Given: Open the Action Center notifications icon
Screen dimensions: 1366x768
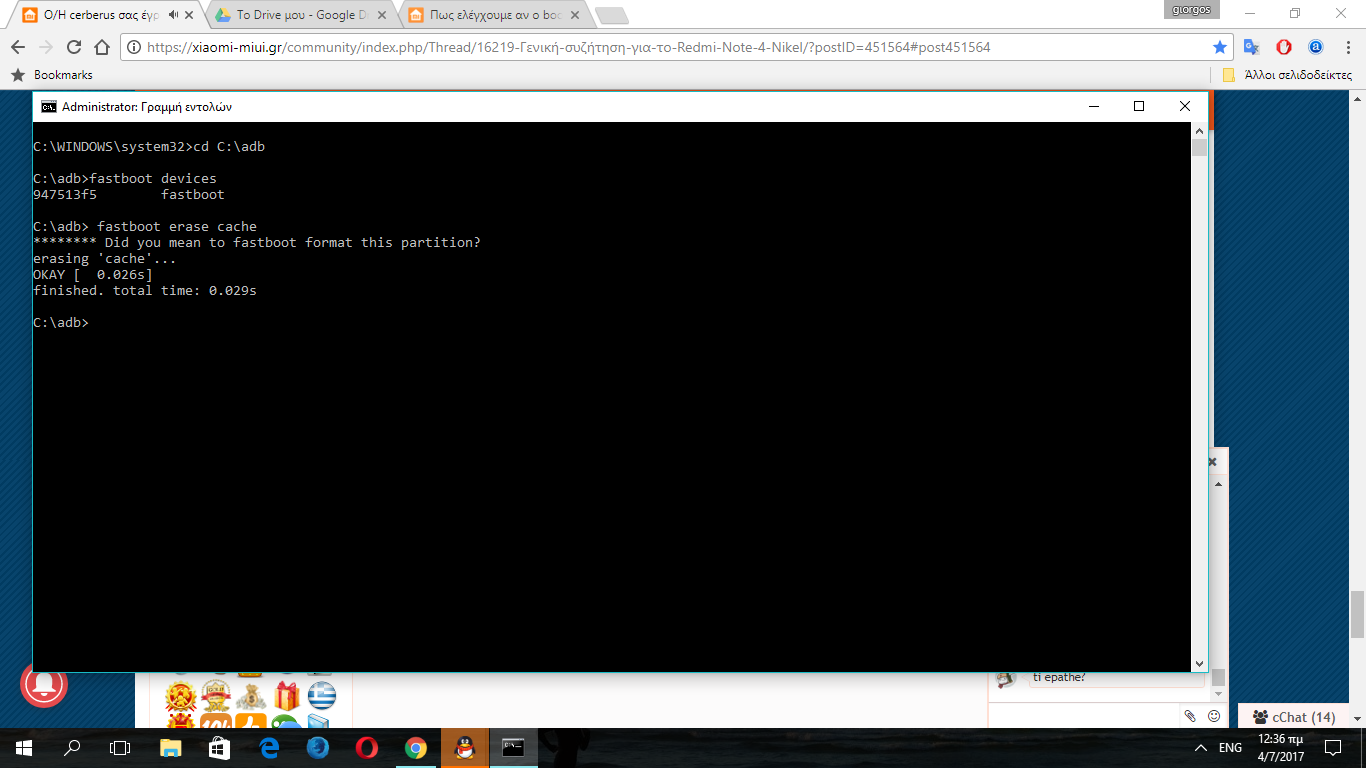Looking at the screenshot, I should point(1333,747).
